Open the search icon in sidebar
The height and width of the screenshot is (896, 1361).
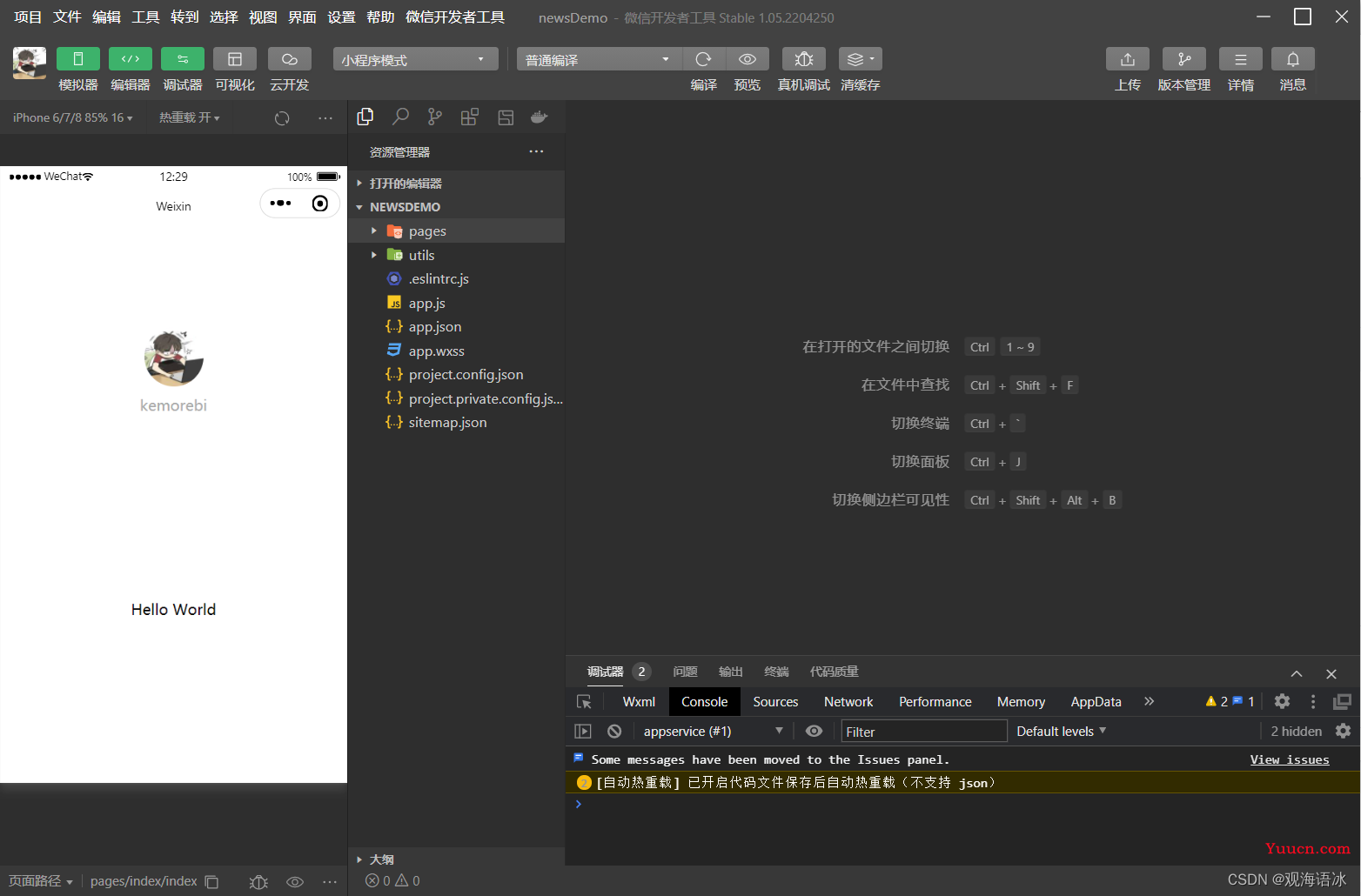point(400,117)
